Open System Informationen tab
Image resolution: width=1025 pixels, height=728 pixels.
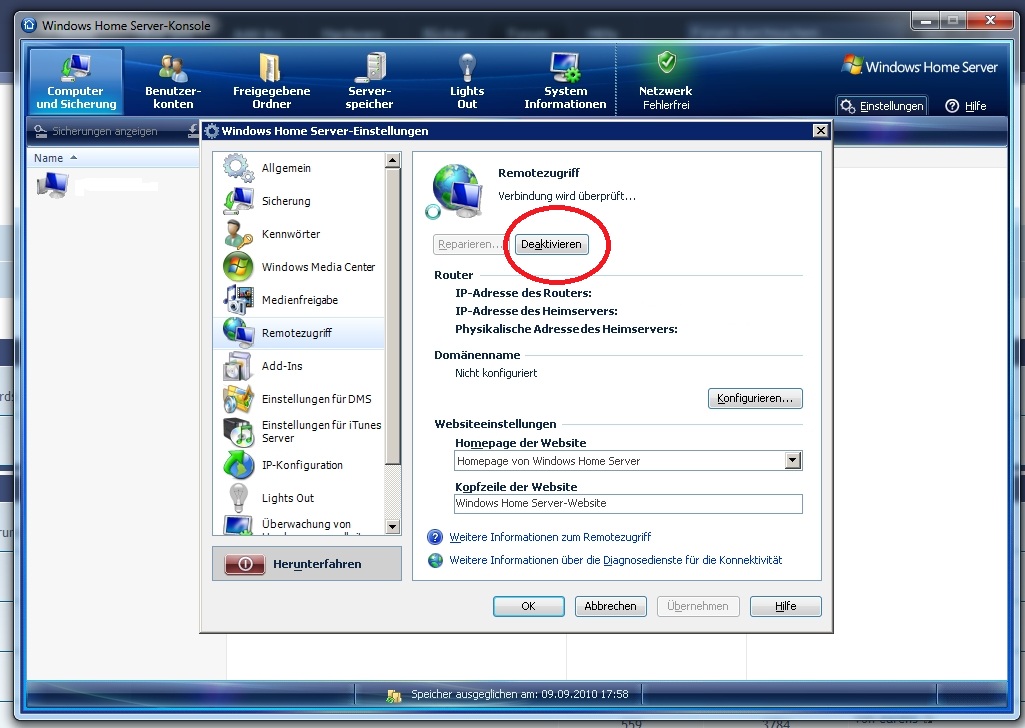(565, 81)
